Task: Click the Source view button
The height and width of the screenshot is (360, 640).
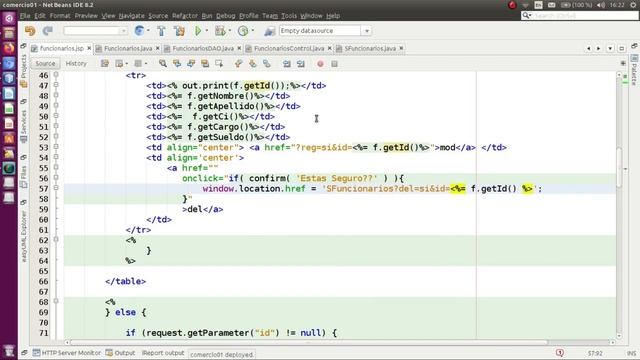Action: (45, 64)
